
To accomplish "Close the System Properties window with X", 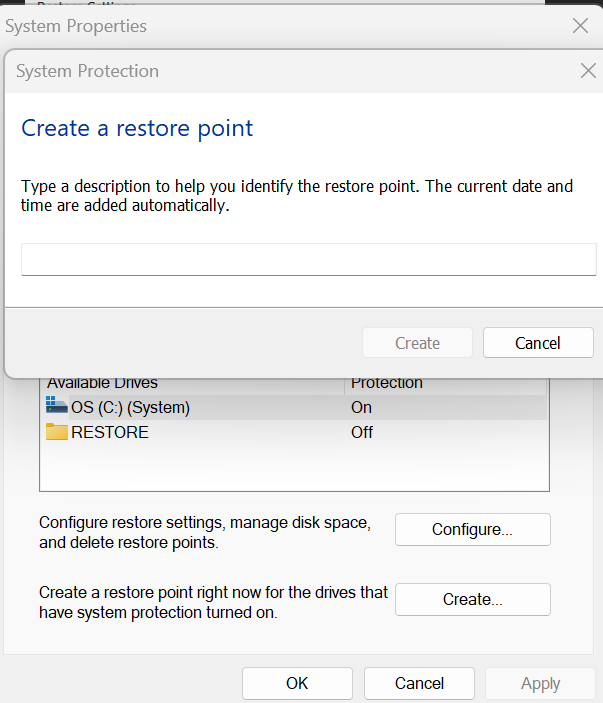I will 581,26.
